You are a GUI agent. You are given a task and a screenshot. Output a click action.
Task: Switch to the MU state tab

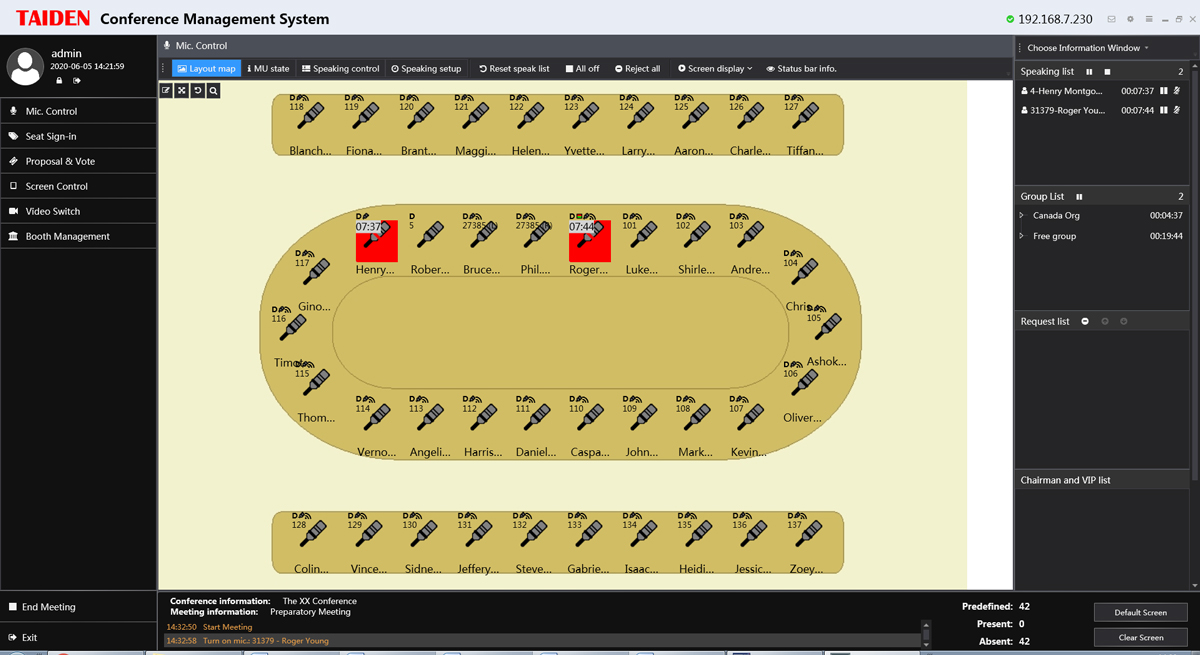pyautogui.click(x=268, y=69)
